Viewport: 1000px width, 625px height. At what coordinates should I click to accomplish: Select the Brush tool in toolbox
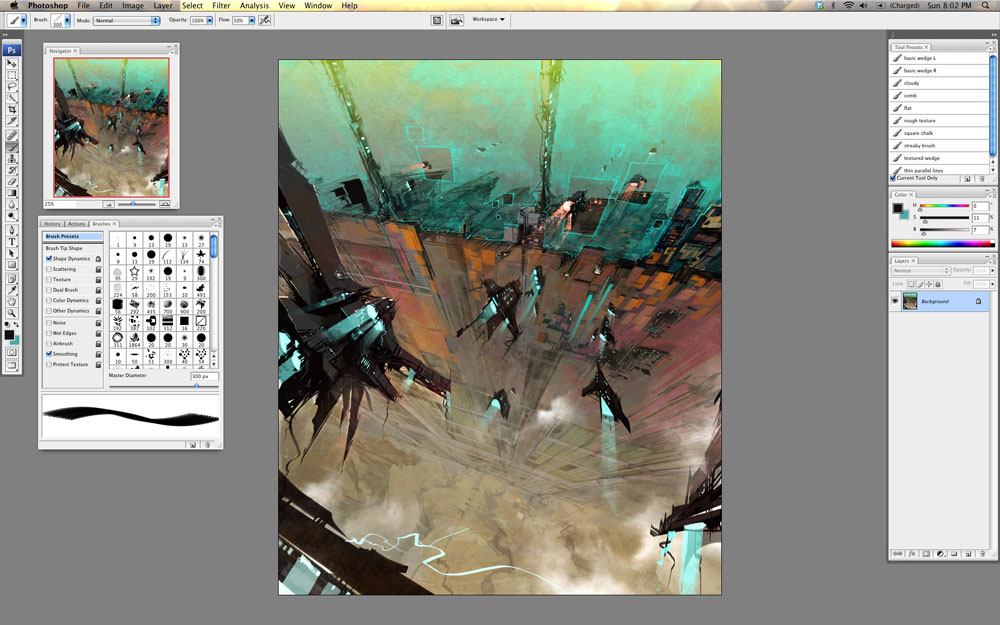point(11,147)
